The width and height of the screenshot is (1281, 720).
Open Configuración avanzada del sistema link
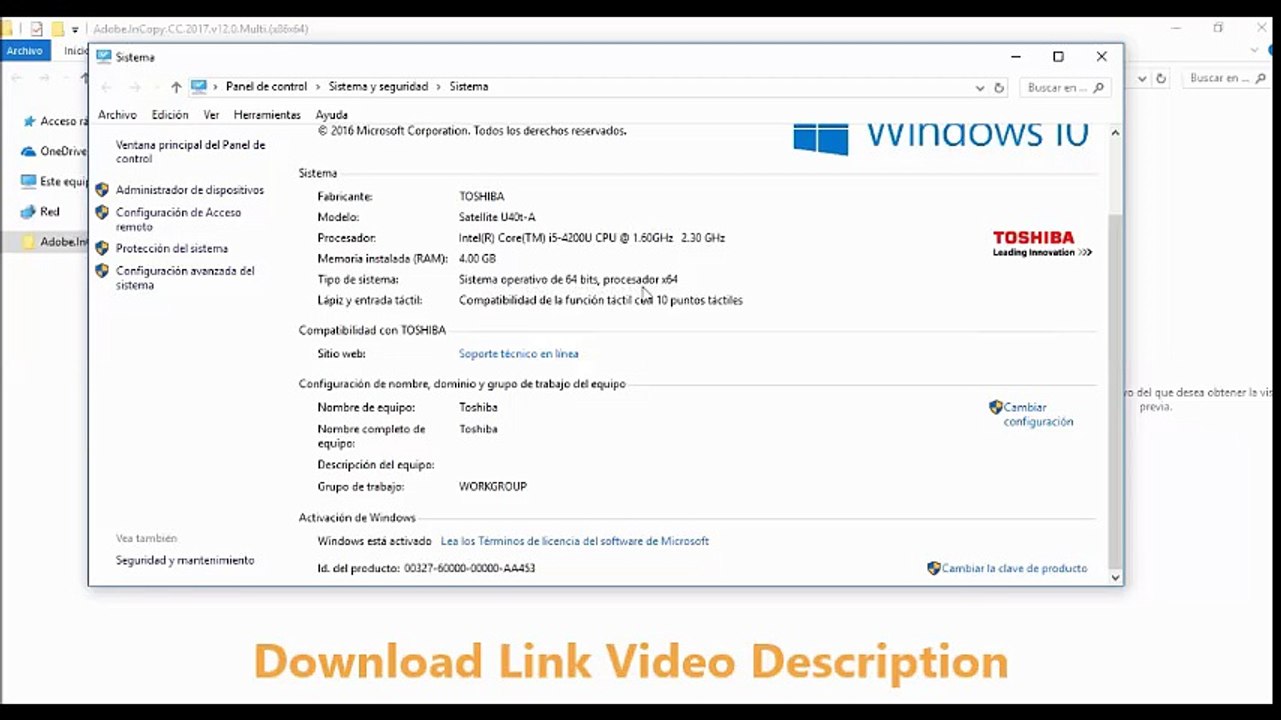click(185, 278)
